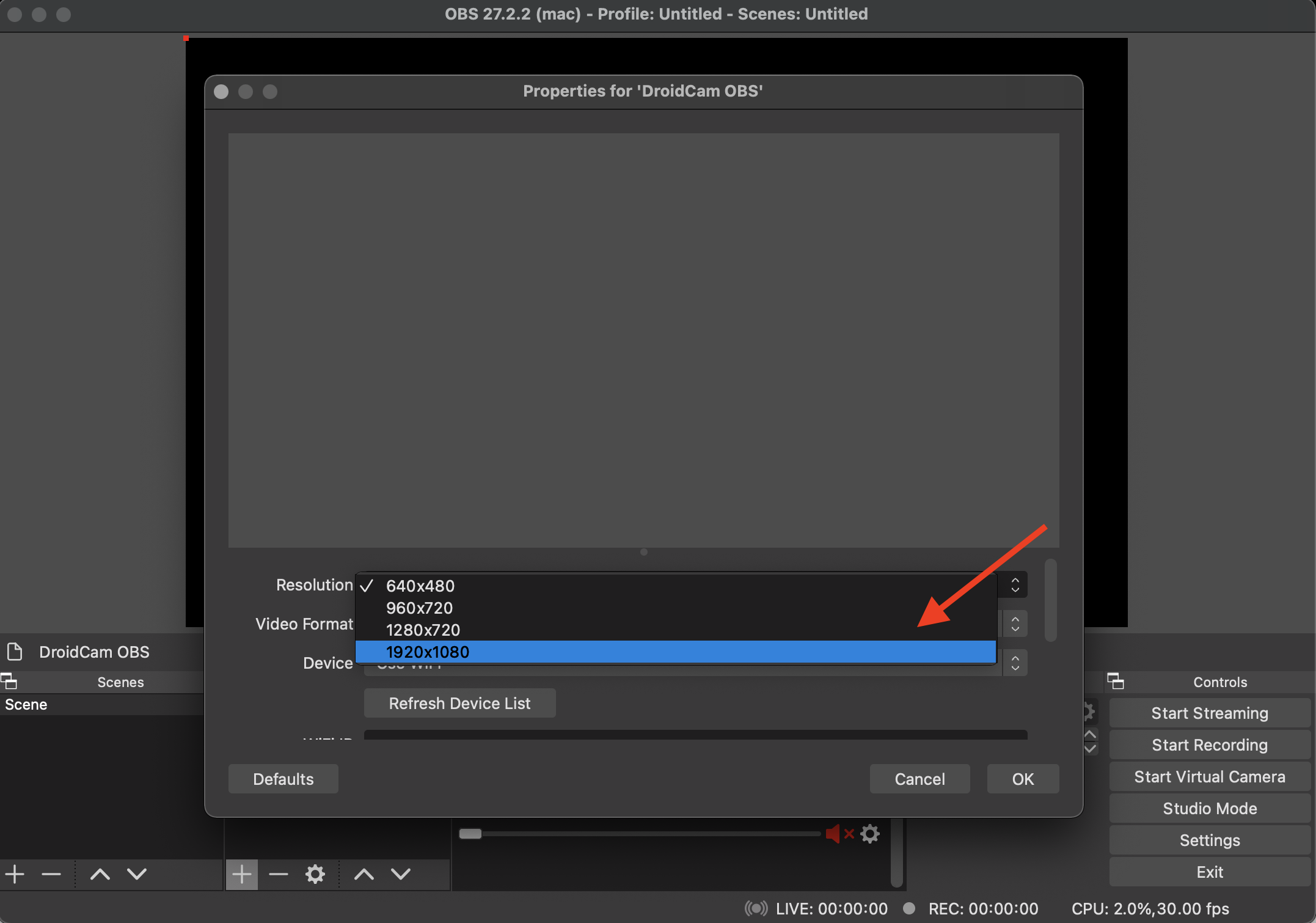This screenshot has width=1316, height=923.
Task: Choose 1920x1080 from the resolution list
Action: [x=426, y=652]
